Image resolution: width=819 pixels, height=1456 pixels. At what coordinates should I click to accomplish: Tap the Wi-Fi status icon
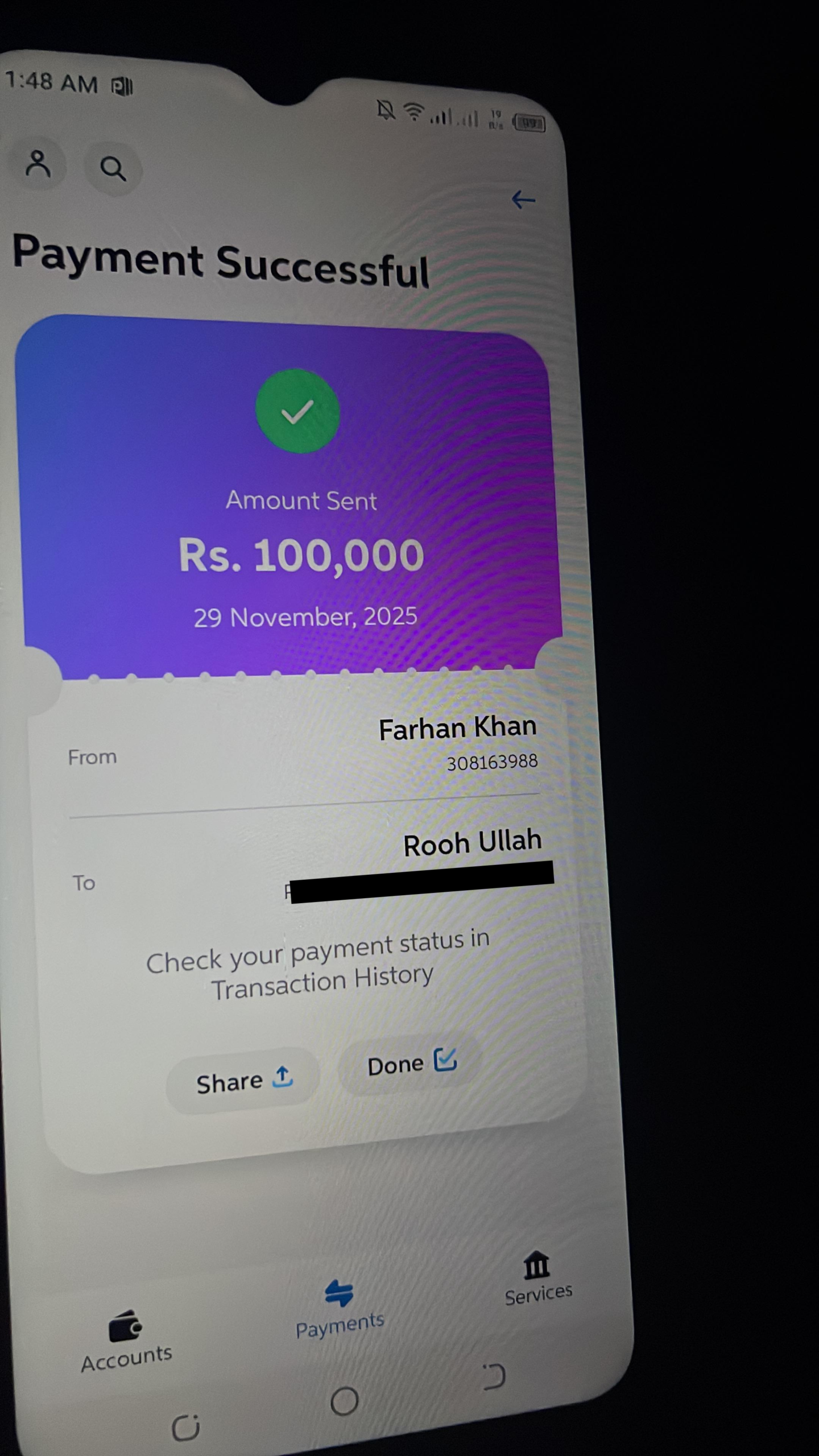click(x=414, y=111)
